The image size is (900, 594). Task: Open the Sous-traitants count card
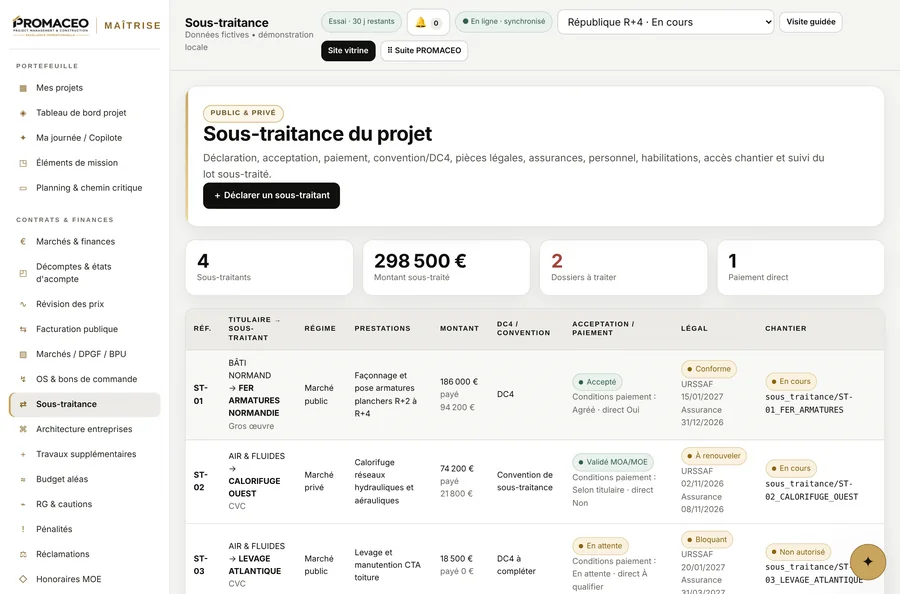click(x=269, y=267)
